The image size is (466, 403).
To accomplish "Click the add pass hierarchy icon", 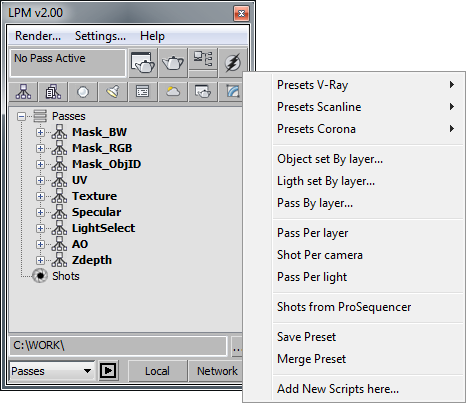I will 23,92.
